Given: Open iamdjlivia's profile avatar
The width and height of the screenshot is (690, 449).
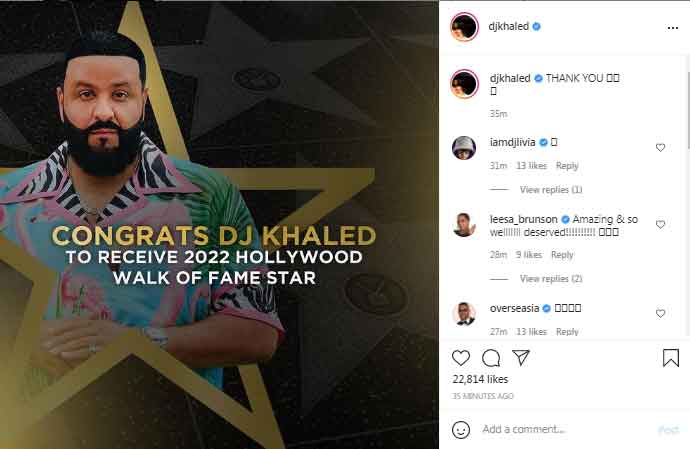Looking at the screenshot, I should click(x=464, y=148).
